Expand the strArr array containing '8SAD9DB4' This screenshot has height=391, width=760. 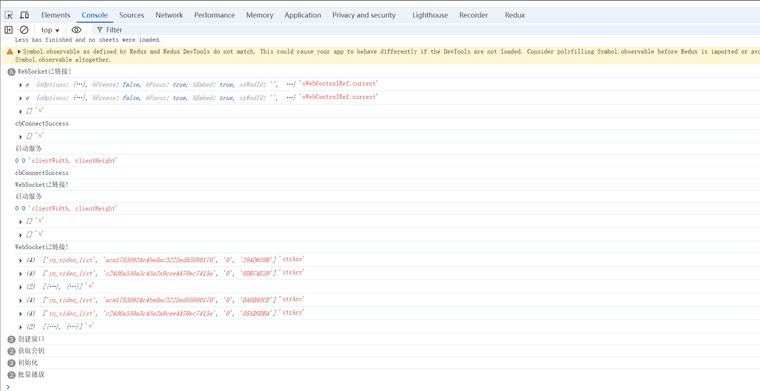20,313
